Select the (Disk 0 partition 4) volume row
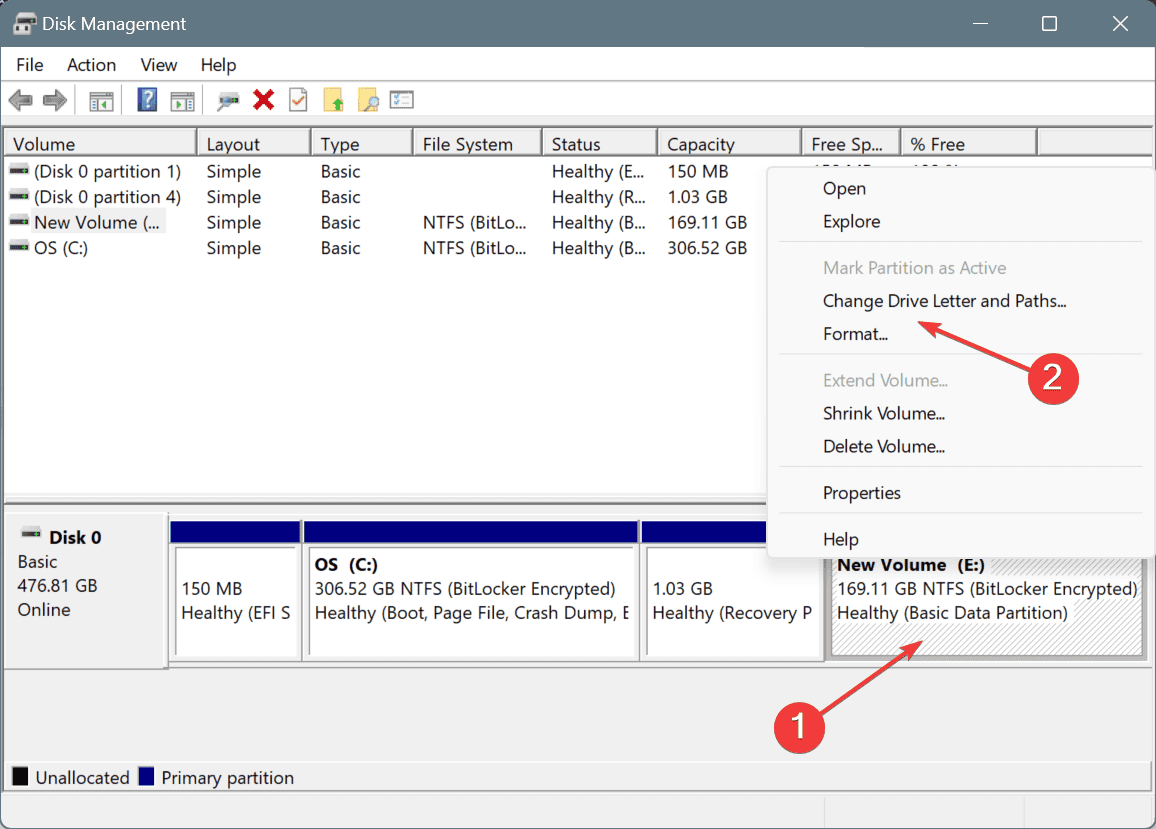 (x=386, y=197)
